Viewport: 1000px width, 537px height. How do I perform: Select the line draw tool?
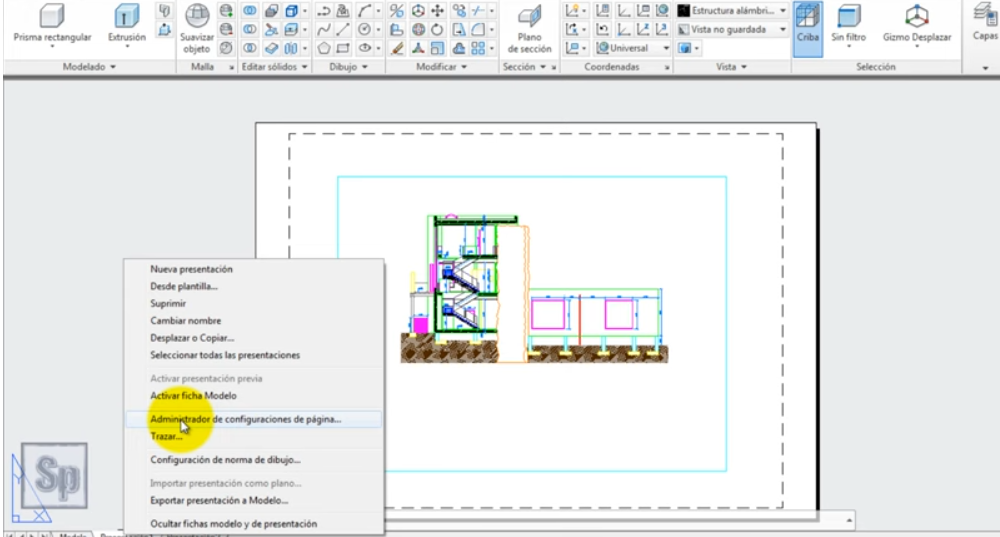(x=343, y=29)
